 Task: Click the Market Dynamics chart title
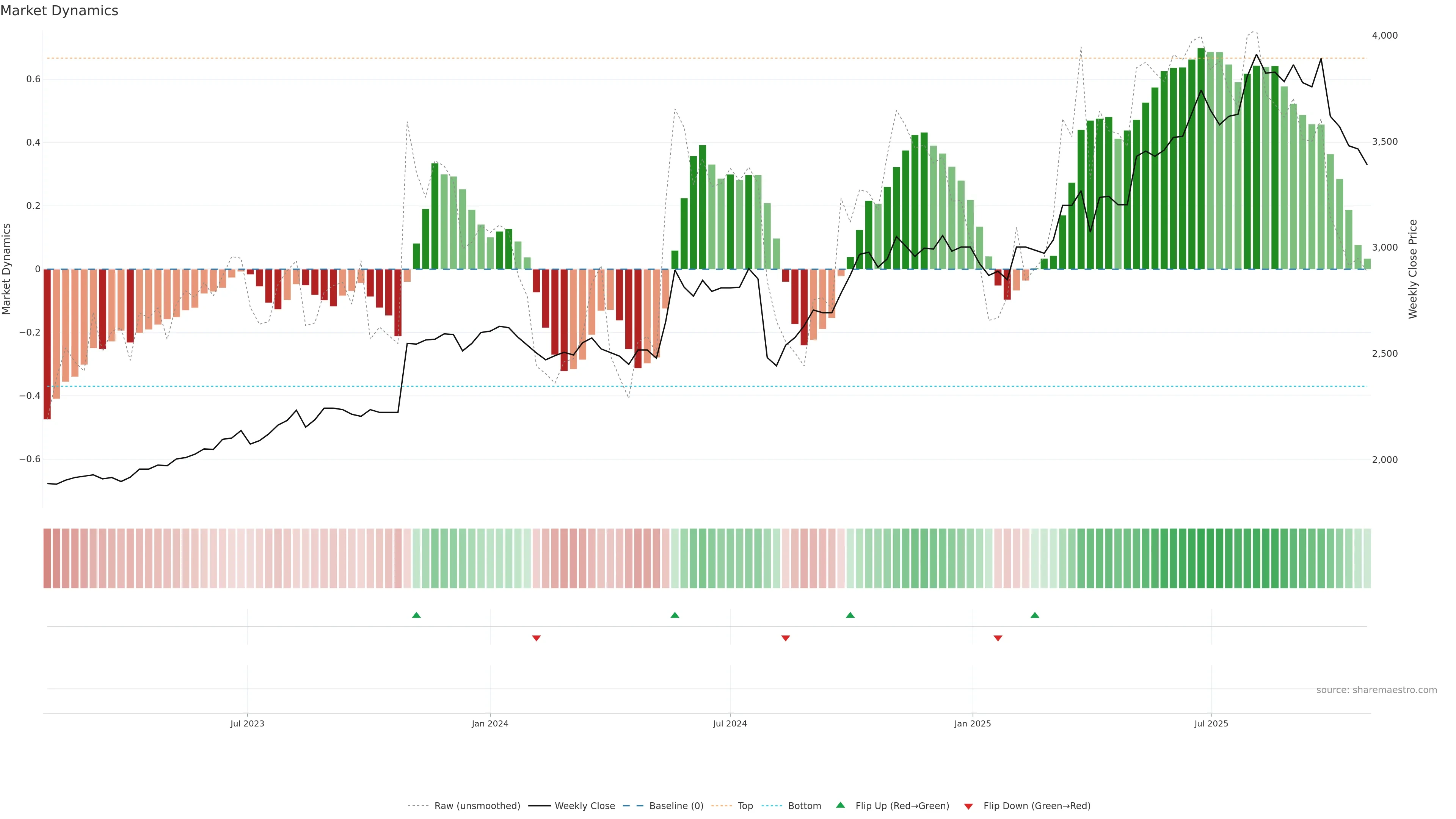[x=60, y=11]
